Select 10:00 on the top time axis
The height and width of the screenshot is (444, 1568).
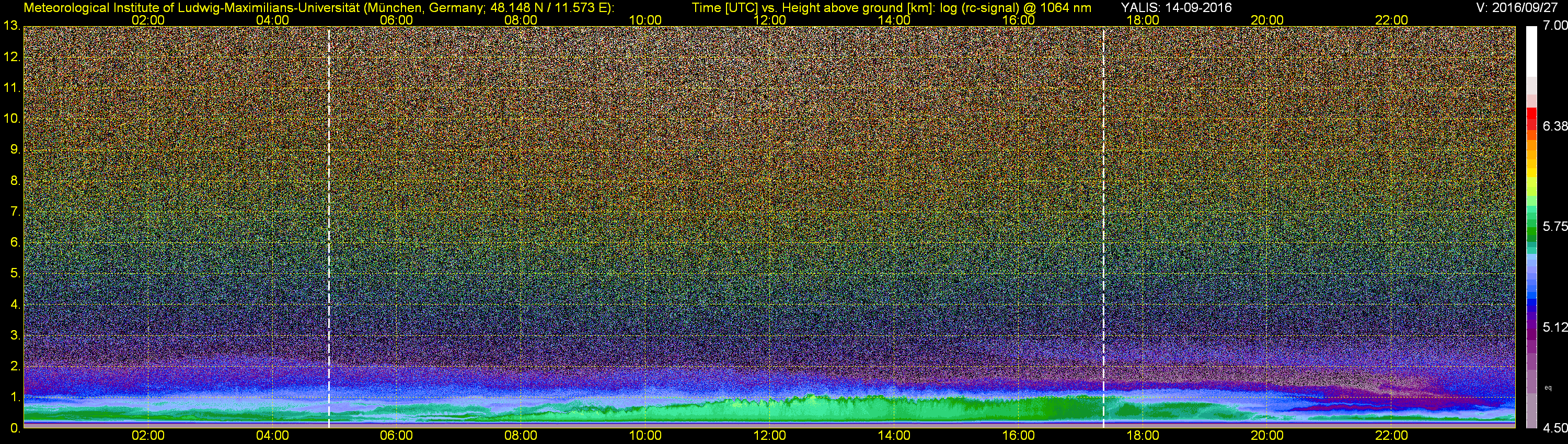click(645, 20)
